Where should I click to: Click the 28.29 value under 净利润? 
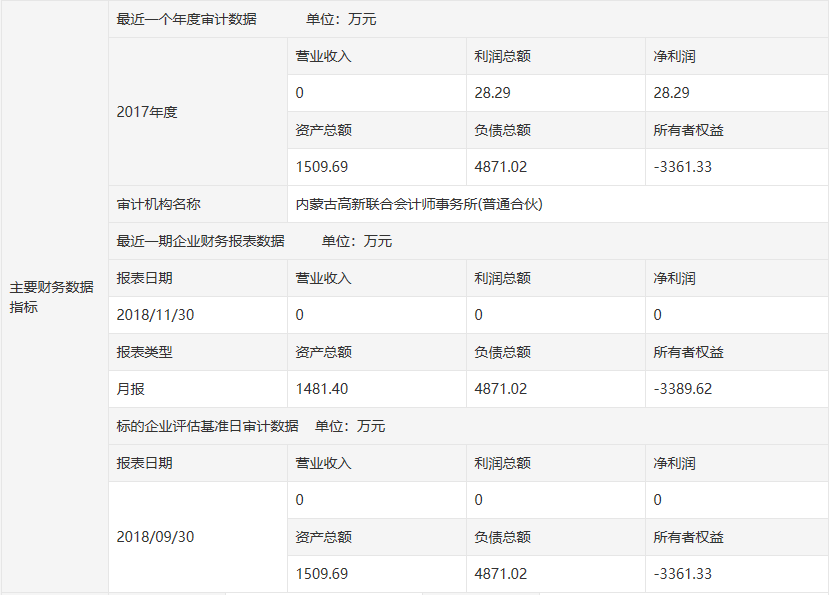(671, 93)
